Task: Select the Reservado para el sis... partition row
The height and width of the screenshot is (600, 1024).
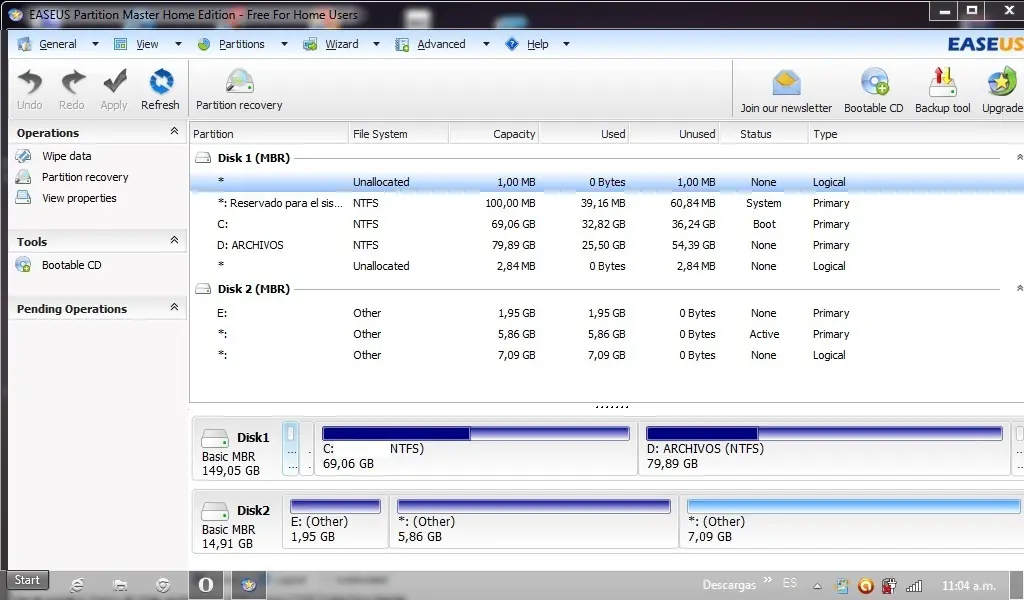Action: [607, 203]
